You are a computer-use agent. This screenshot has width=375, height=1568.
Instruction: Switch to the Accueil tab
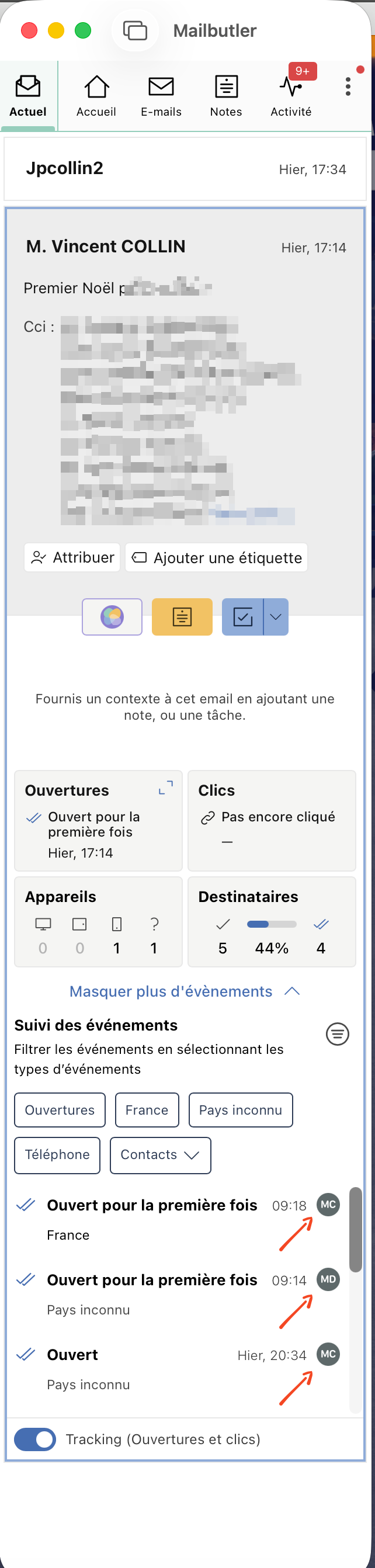pos(96,96)
